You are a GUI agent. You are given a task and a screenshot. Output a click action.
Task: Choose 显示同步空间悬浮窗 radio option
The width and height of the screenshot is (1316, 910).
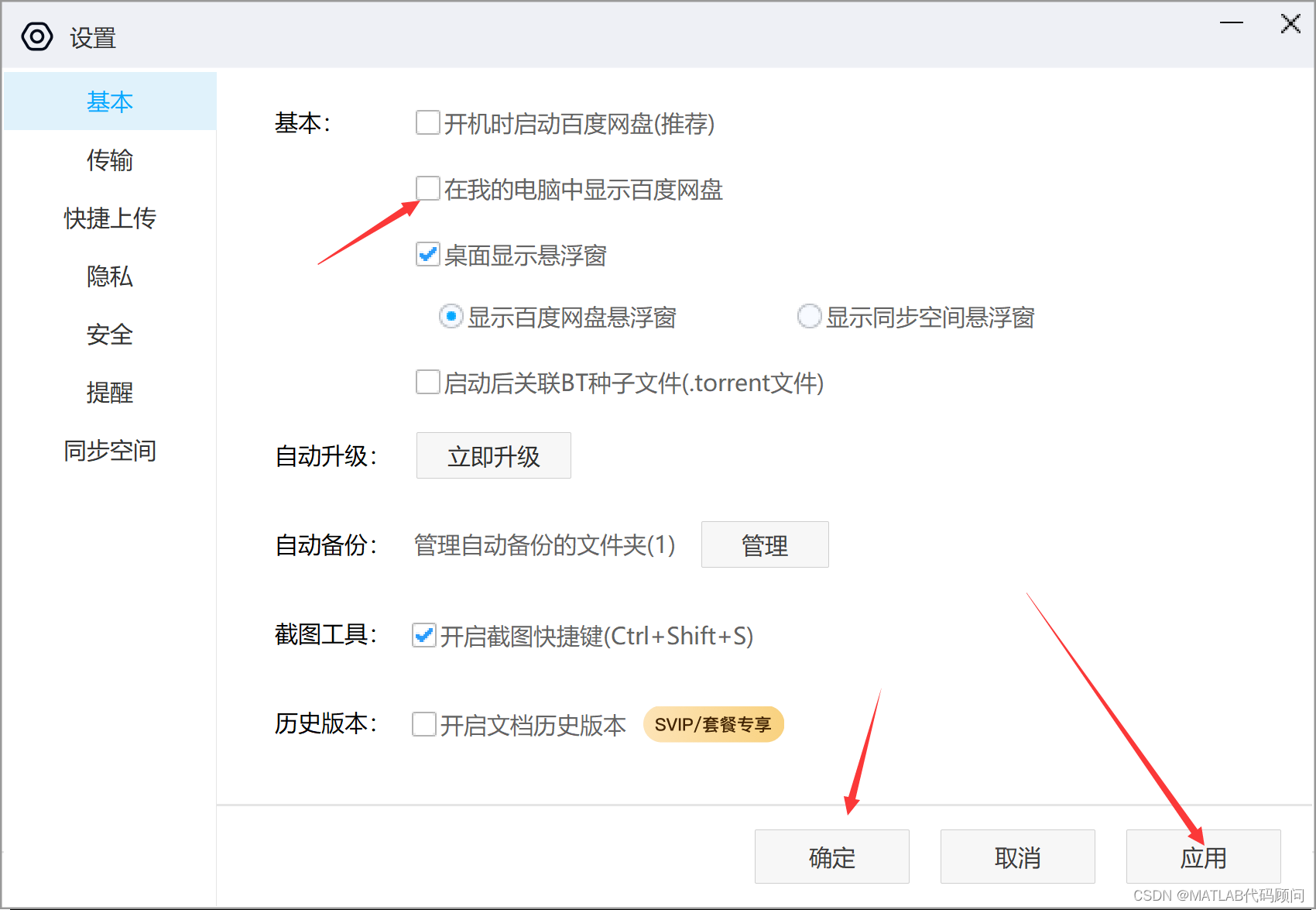(x=809, y=316)
